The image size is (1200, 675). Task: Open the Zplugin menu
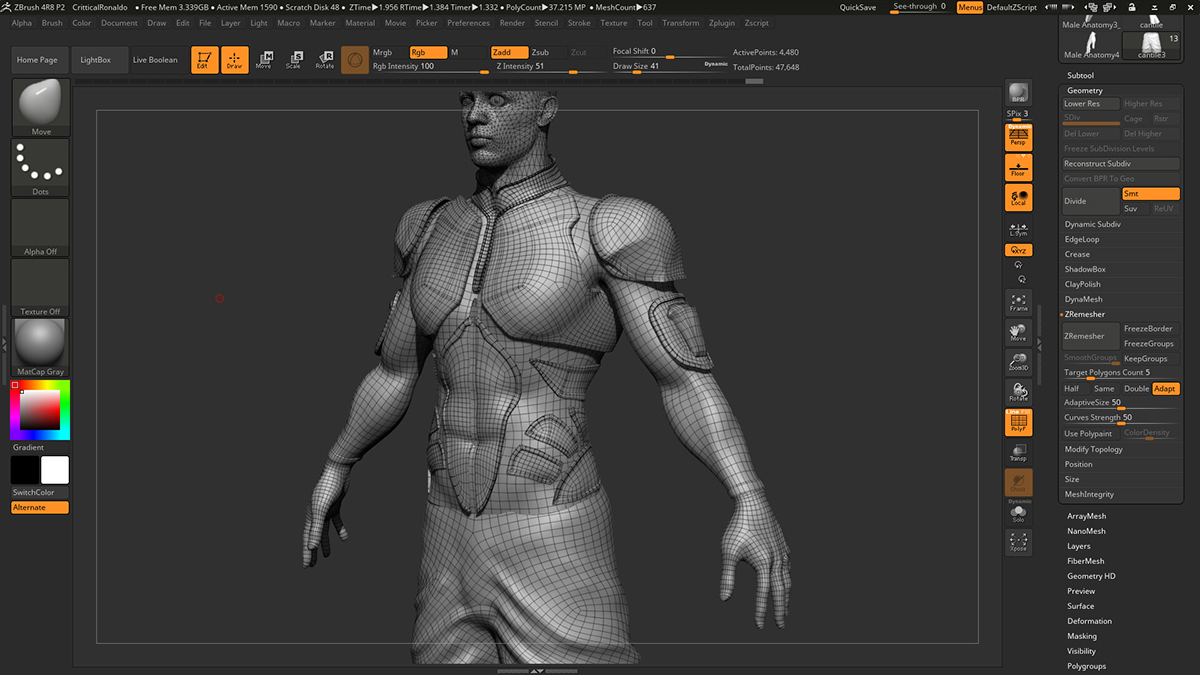click(x=721, y=23)
